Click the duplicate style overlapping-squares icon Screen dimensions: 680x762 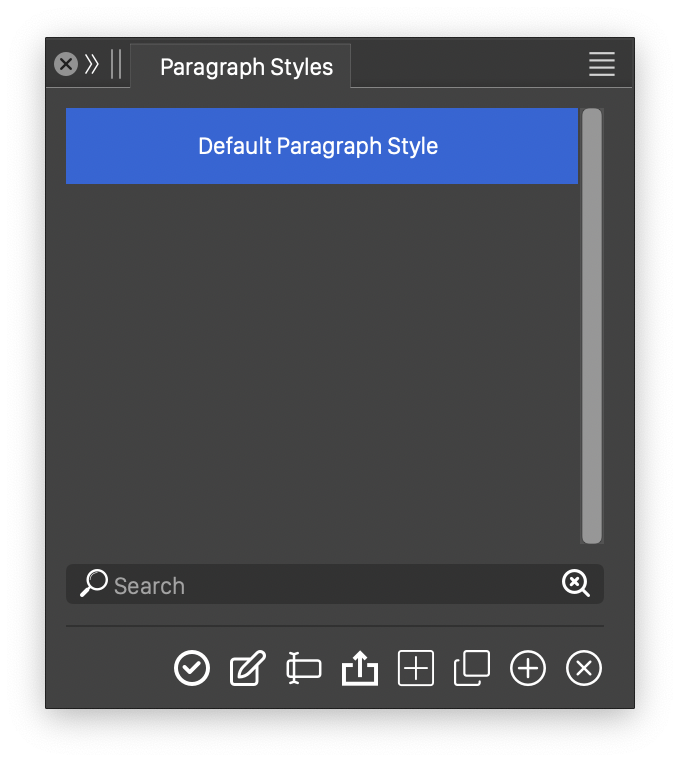pos(472,668)
